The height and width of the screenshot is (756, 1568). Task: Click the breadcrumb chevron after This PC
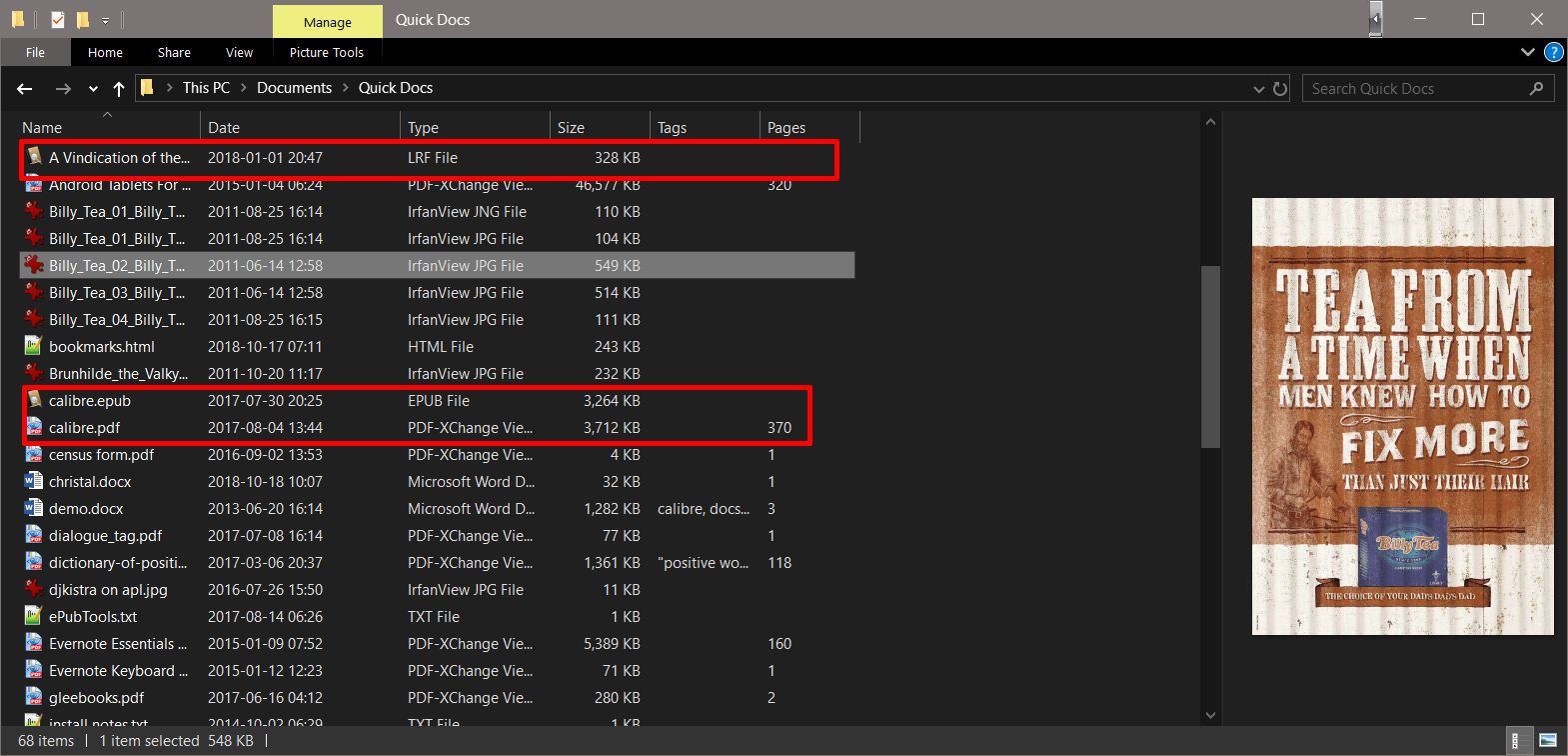[243, 88]
